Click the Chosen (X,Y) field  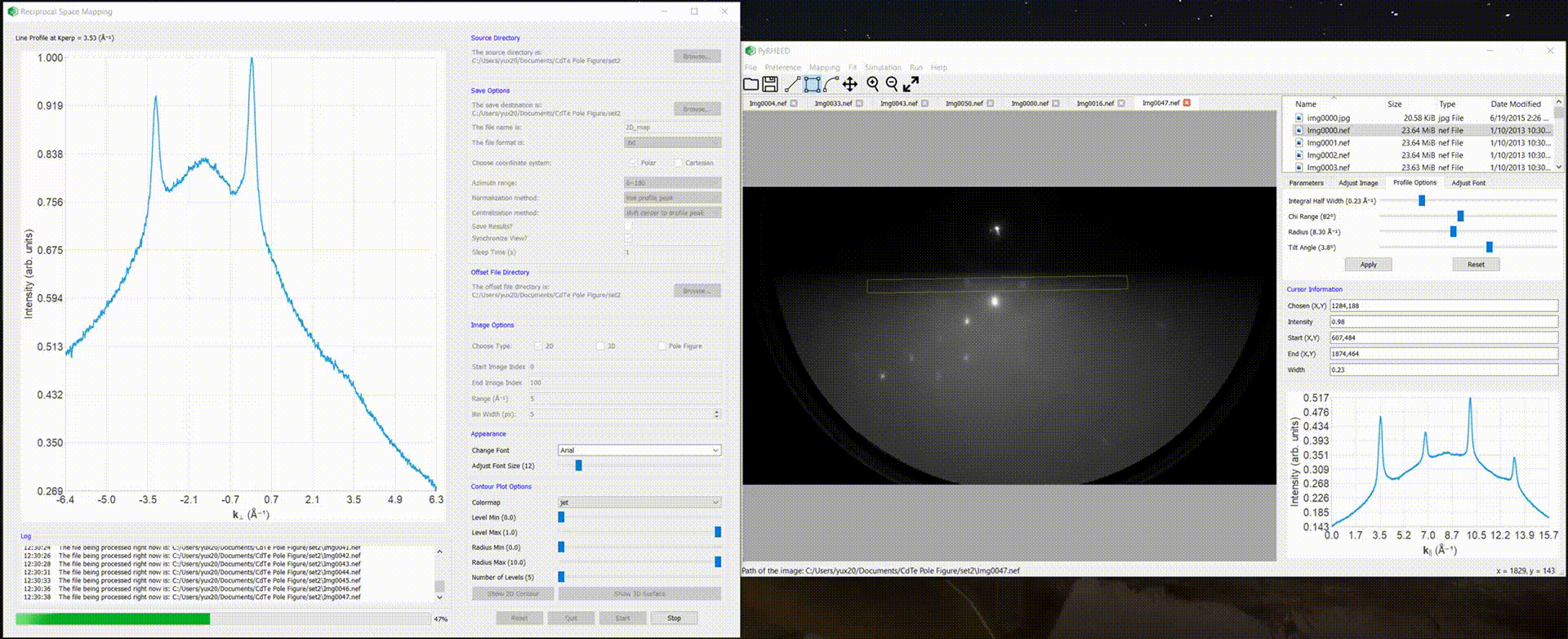1443,306
